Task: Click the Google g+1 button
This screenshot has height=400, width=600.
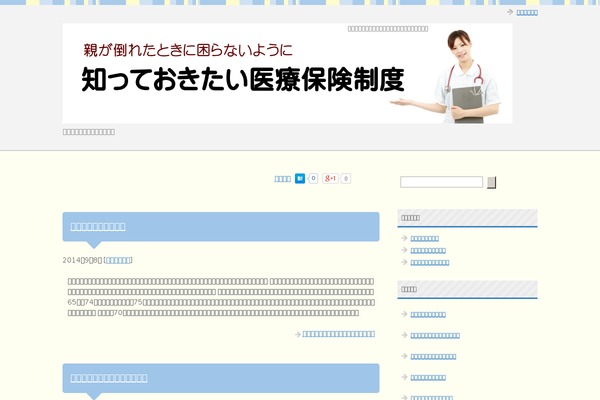Action: [x=330, y=178]
